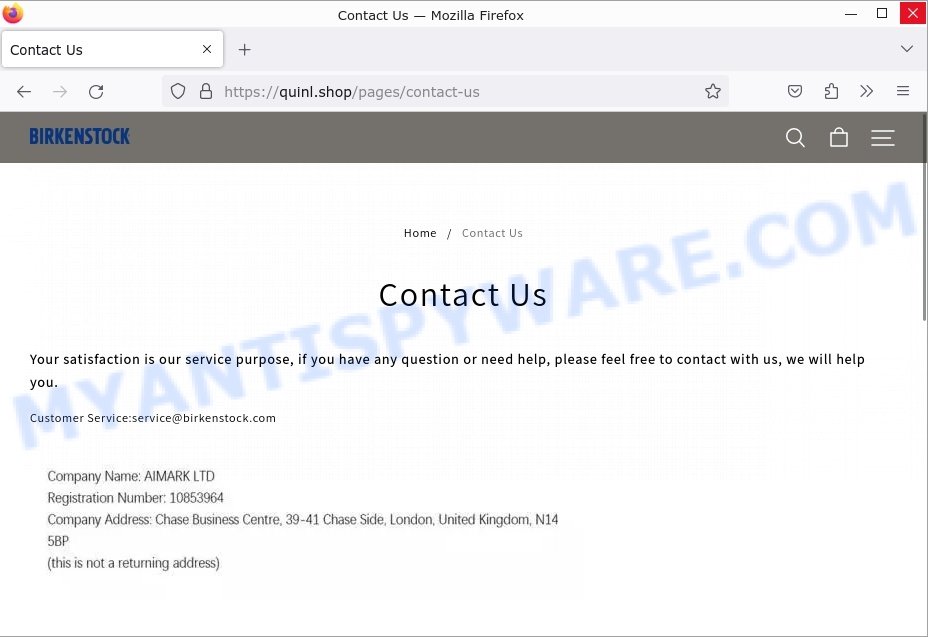Click Registration Number: 10853964 line
Viewport: 928px width, 637px height.
pyautogui.click(x=136, y=498)
